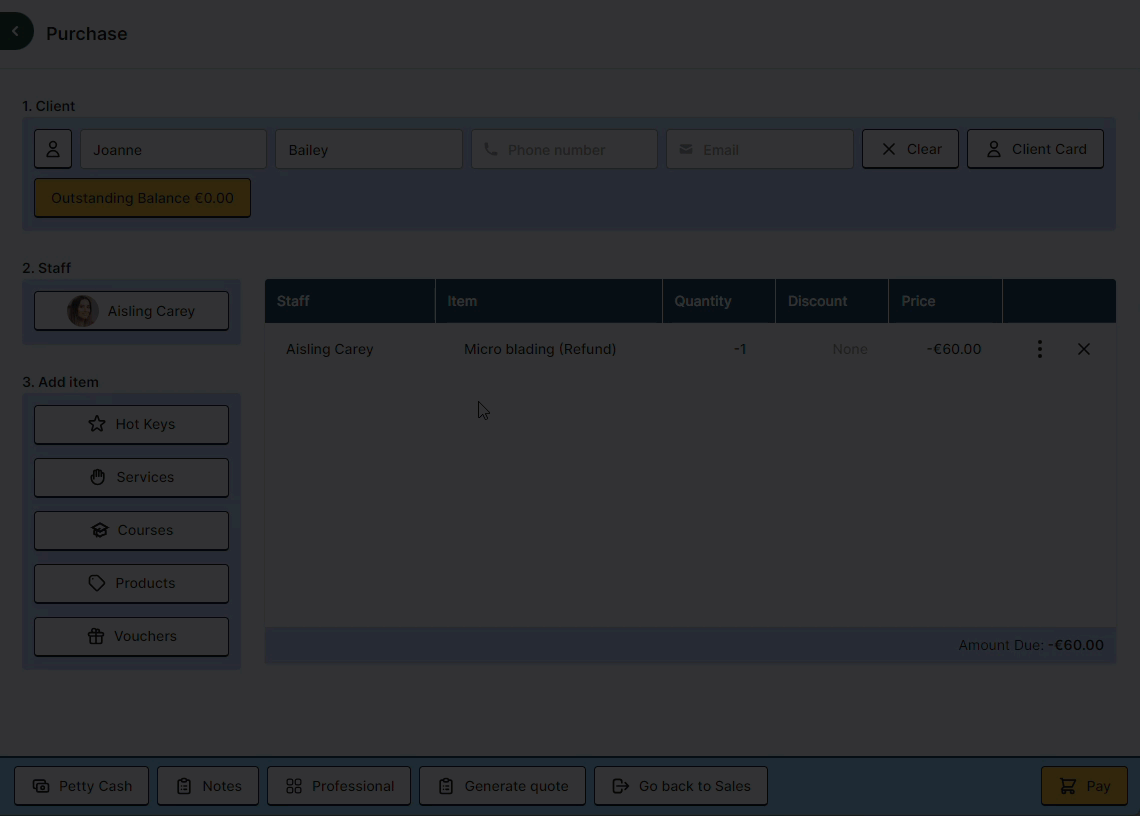Open the Courses list
The image size is (1140, 816).
(132, 531)
